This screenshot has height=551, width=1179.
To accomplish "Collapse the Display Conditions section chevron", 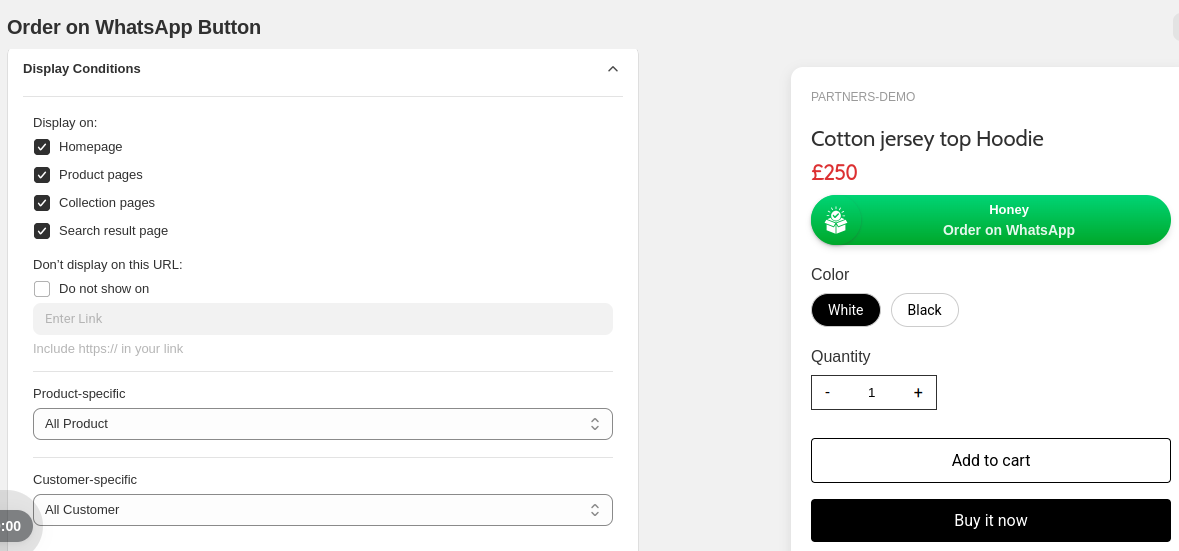I will (x=613, y=69).
